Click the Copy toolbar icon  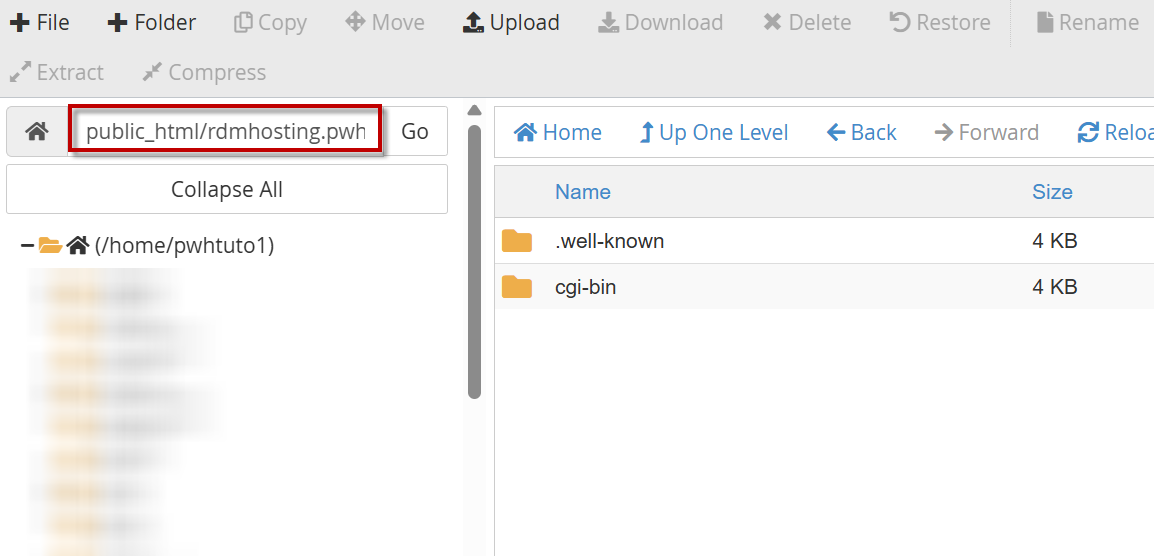coord(270,22)
